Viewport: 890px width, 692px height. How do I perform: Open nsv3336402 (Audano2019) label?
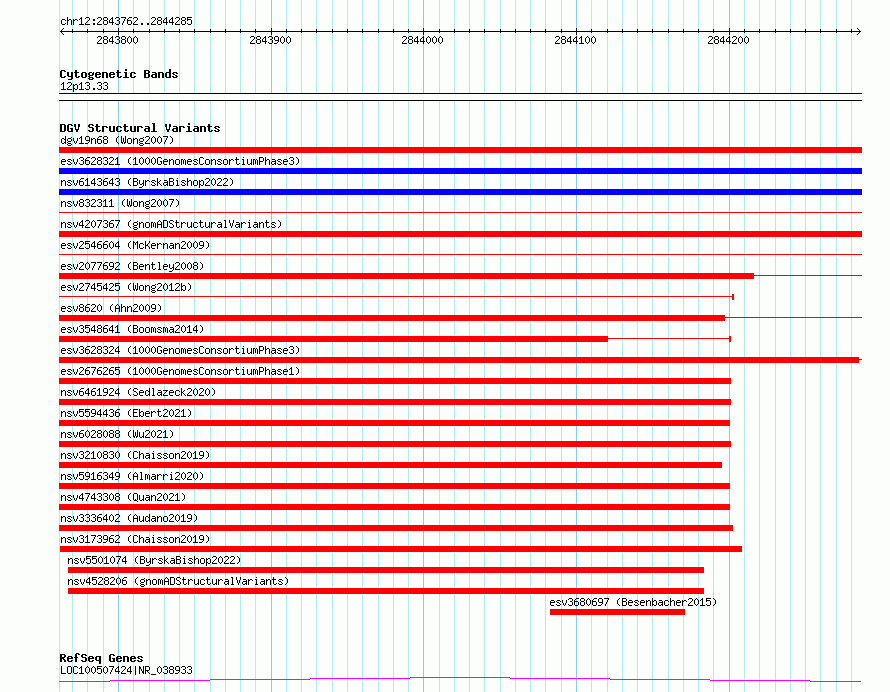(x=129, y=518)
